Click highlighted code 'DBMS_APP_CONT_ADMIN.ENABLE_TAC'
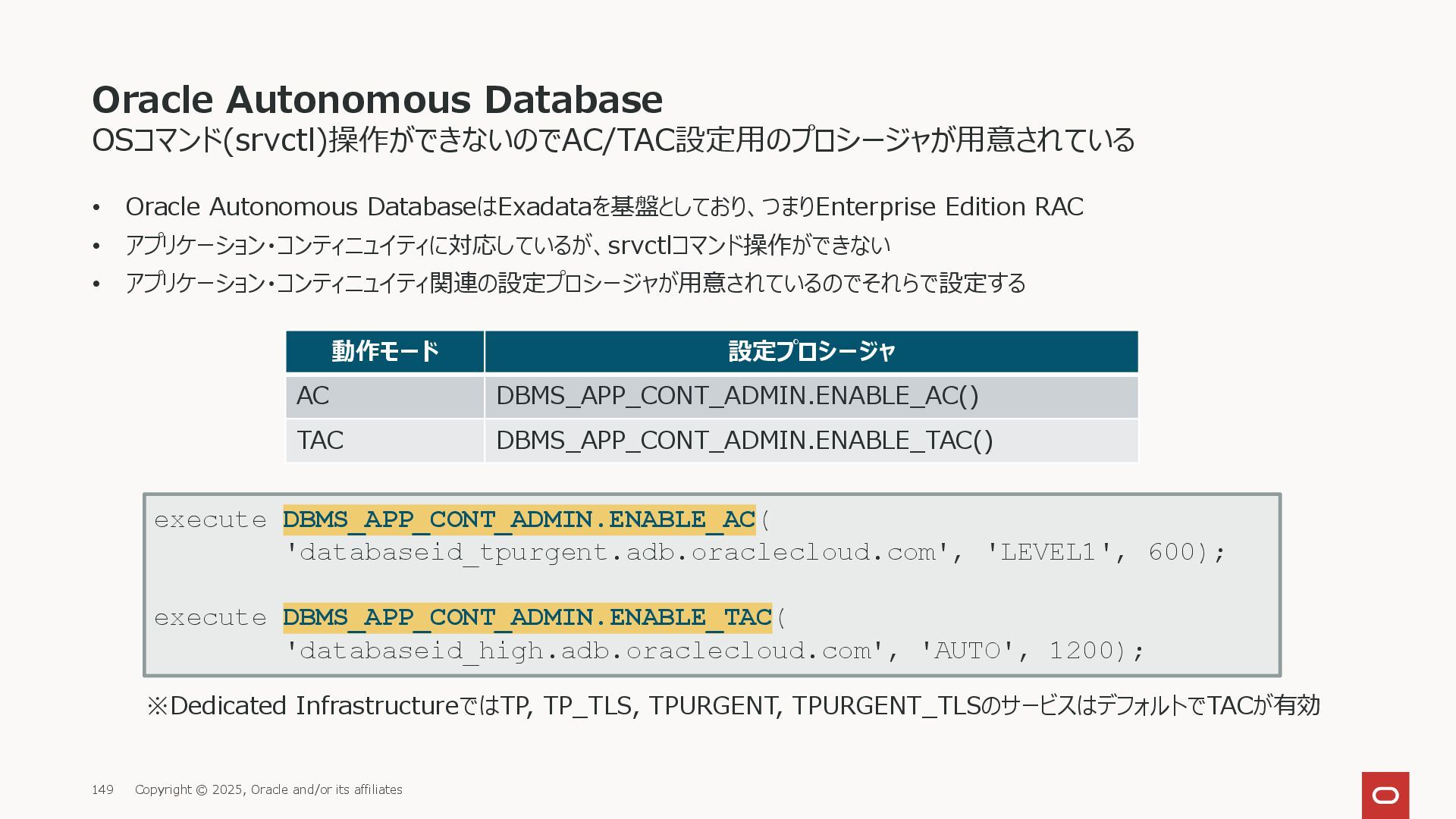The image size is (1456, 819). click(527, 617)
